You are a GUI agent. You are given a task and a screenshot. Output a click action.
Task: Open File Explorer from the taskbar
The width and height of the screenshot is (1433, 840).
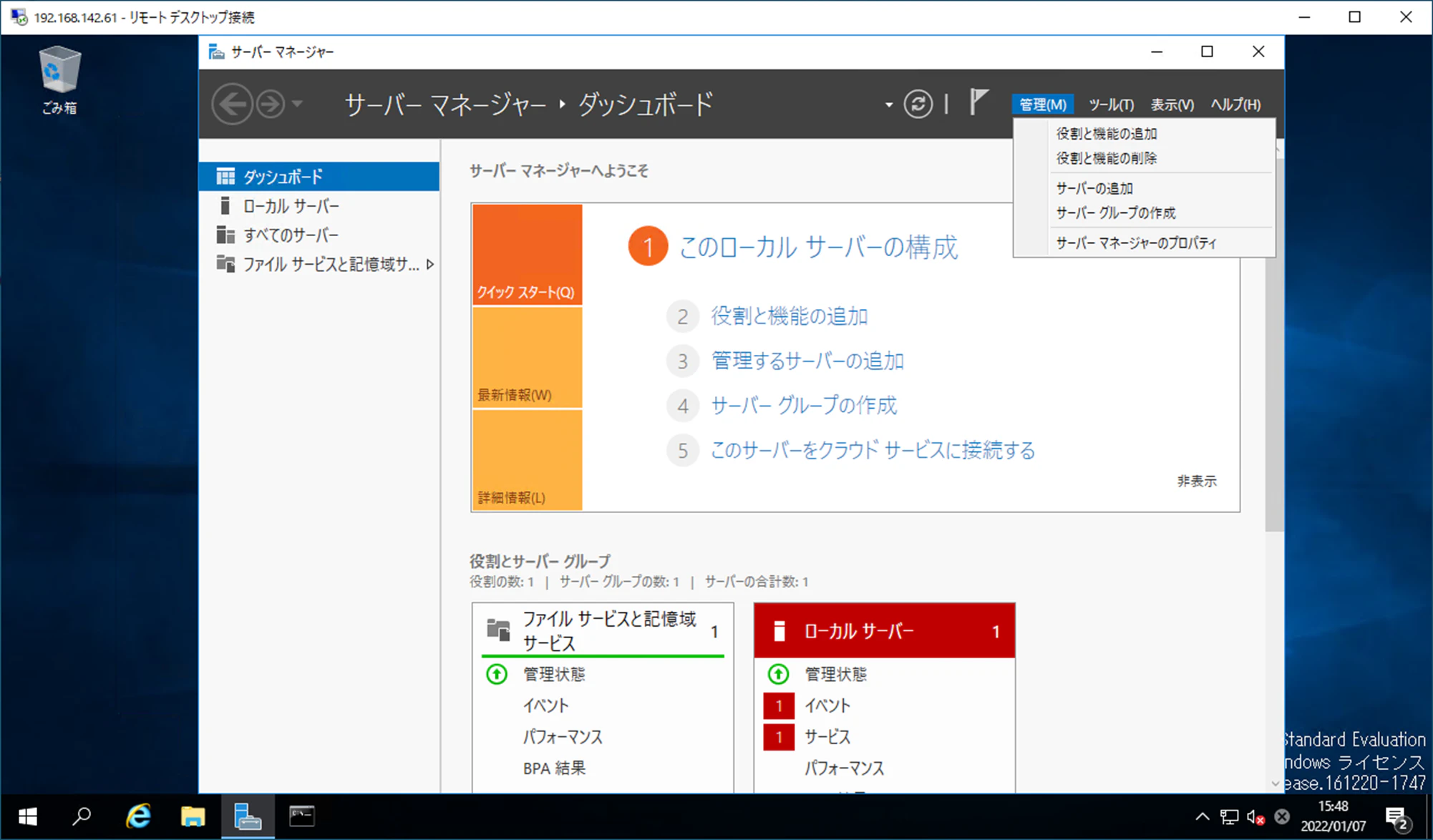coord(193,816)
